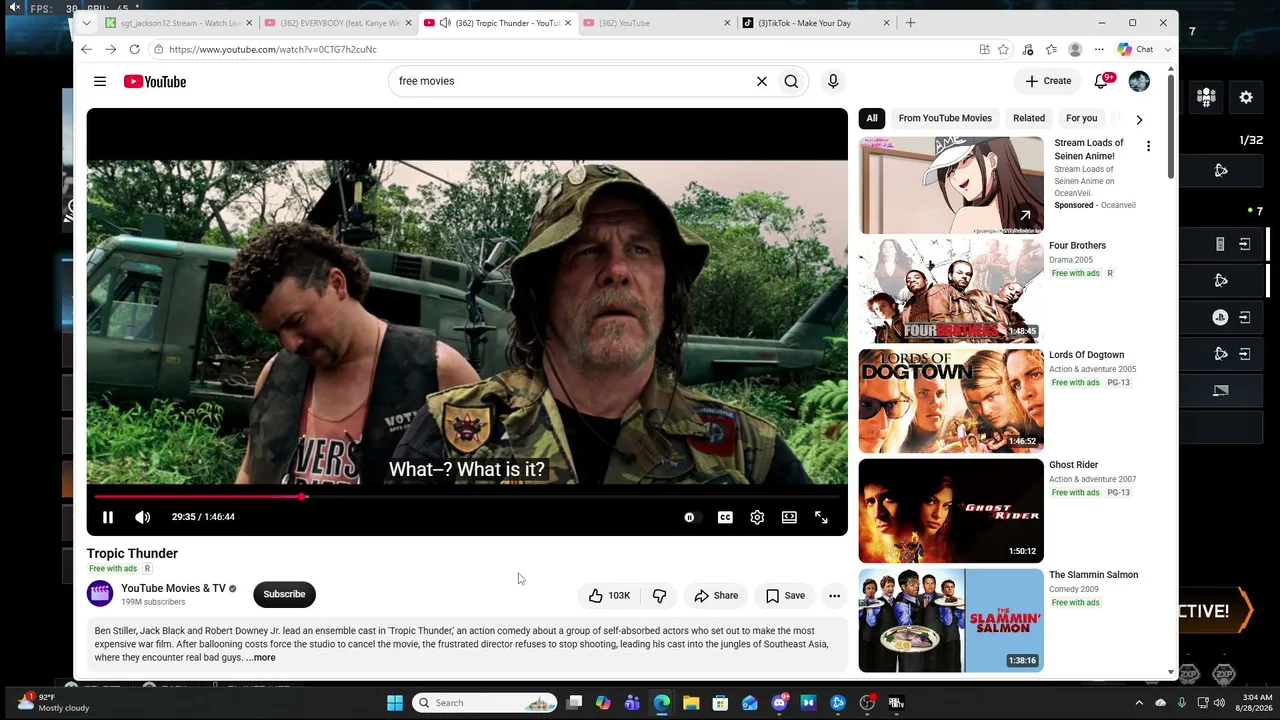Open options for the Seinen Anime ad
1280x720 pixels.
coord(1148,146)
